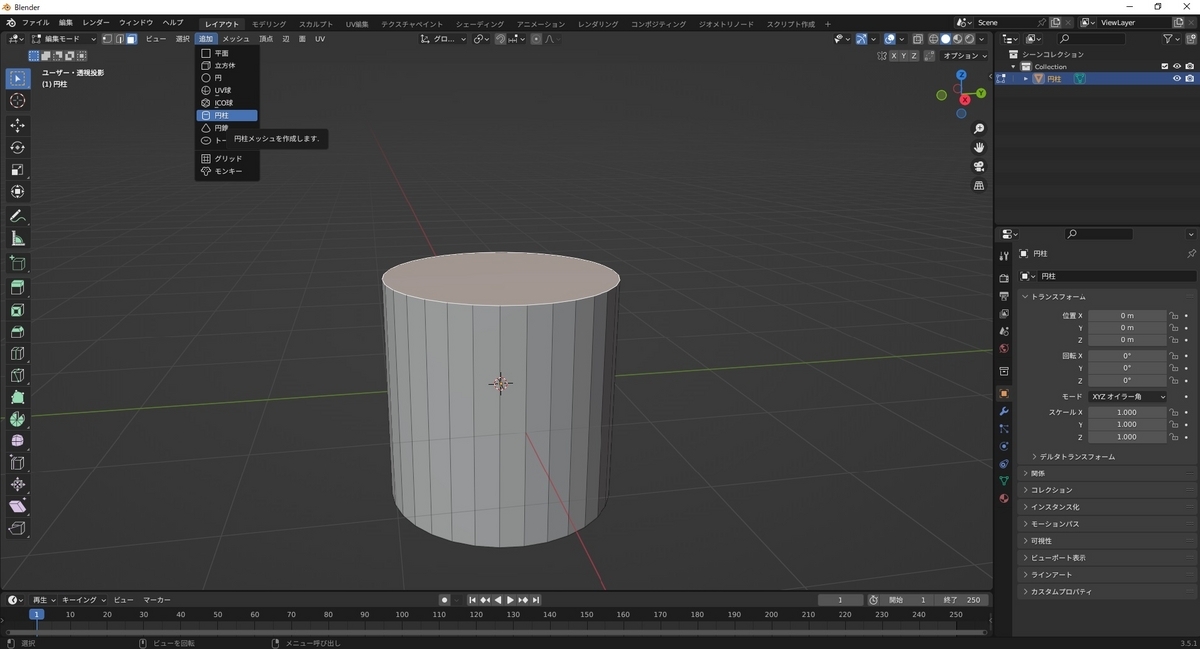1200x649 pixels.
Task: Open the Modifier wrench properties tab
Action: point(1004,411)
